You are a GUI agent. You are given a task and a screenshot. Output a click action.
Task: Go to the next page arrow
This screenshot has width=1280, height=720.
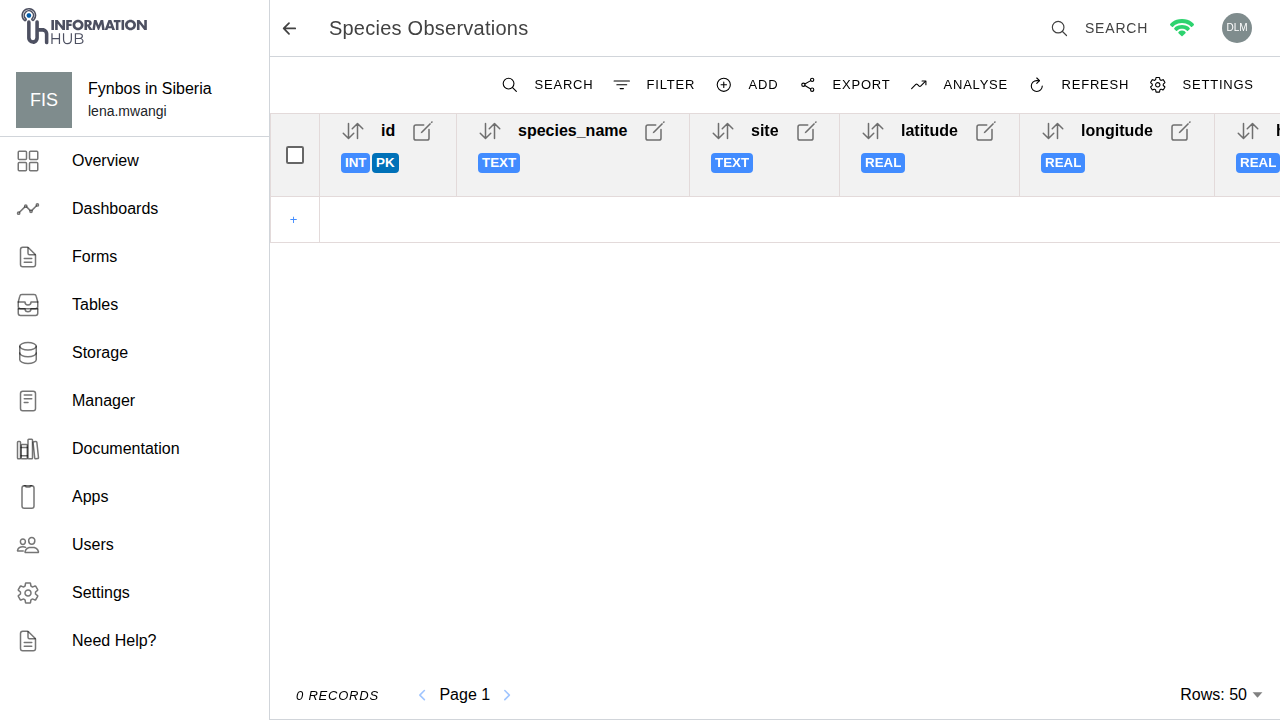(507, 695)
